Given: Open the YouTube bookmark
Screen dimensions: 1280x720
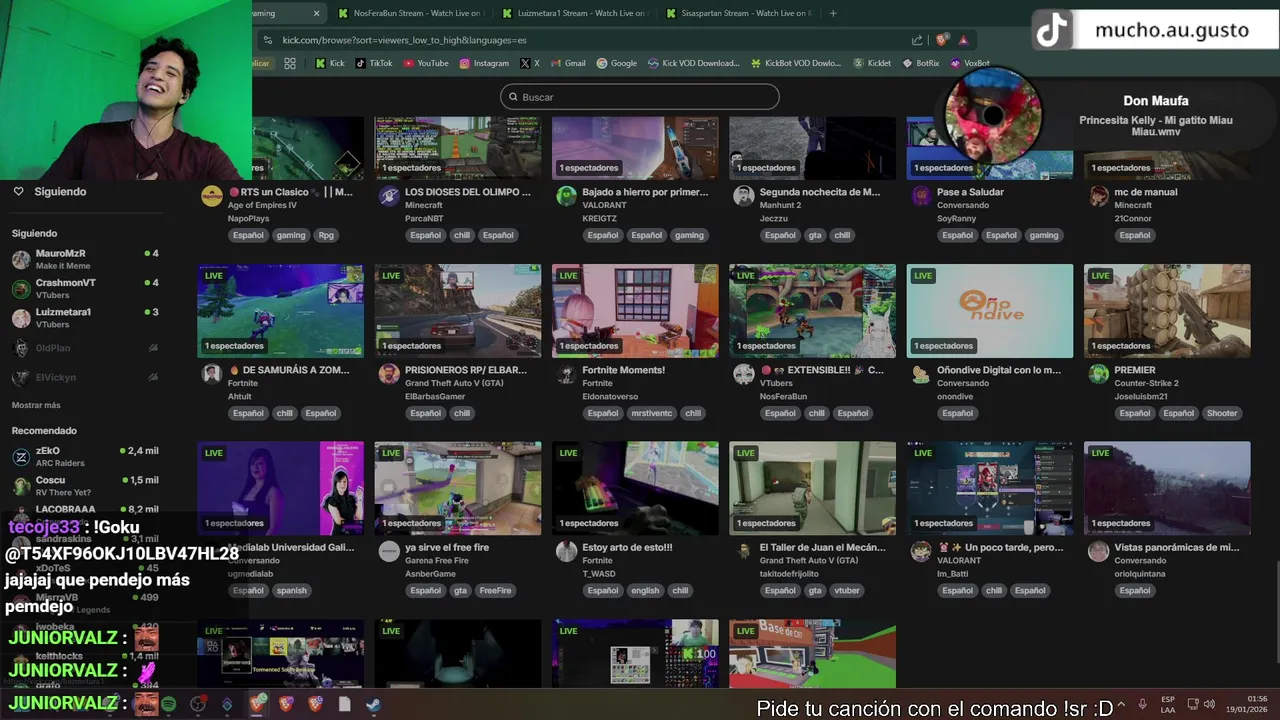Looking at the screenshot, I should point(426,63).
